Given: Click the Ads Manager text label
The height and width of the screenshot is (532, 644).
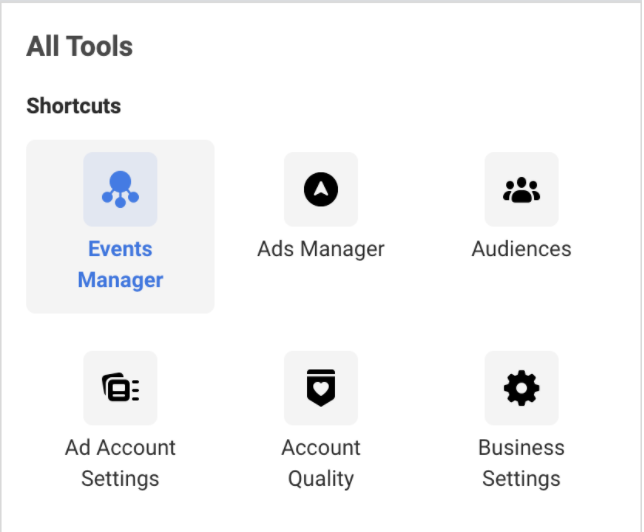Looking at the screenshot, I should [321, 249].
